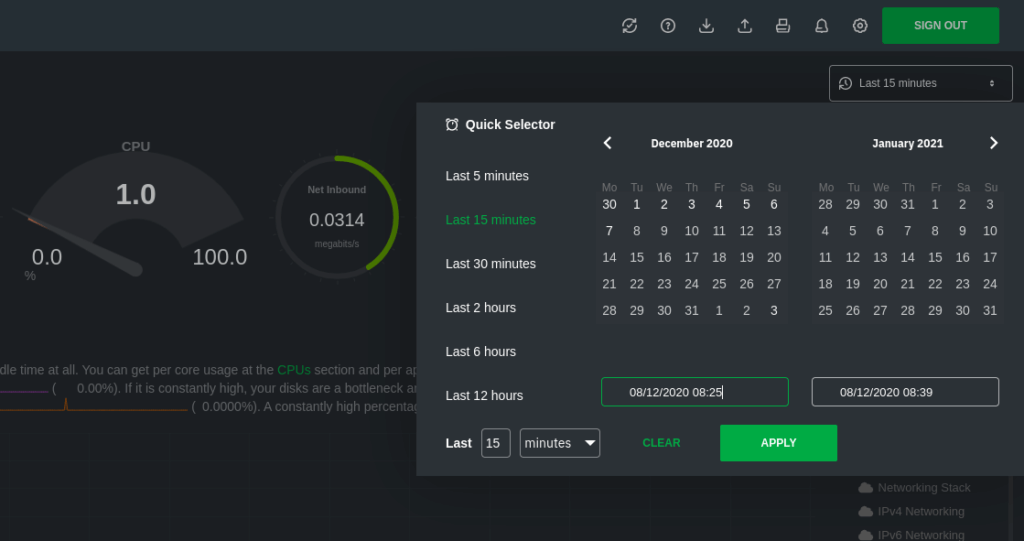Open the minutes unit dropdown
The width and height of the screenshot is (1024, 541).
pyautogui.click(x=559, y=443)
